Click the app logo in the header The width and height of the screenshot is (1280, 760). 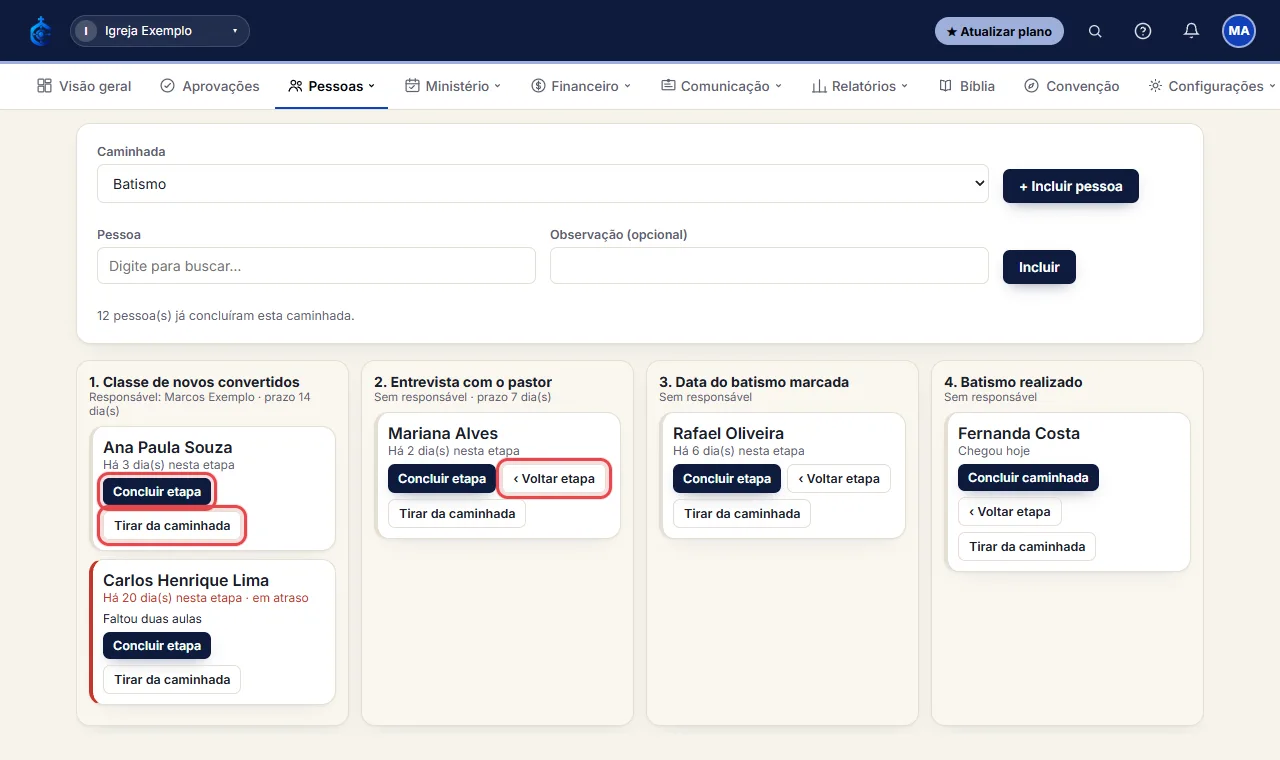(40, 31)
